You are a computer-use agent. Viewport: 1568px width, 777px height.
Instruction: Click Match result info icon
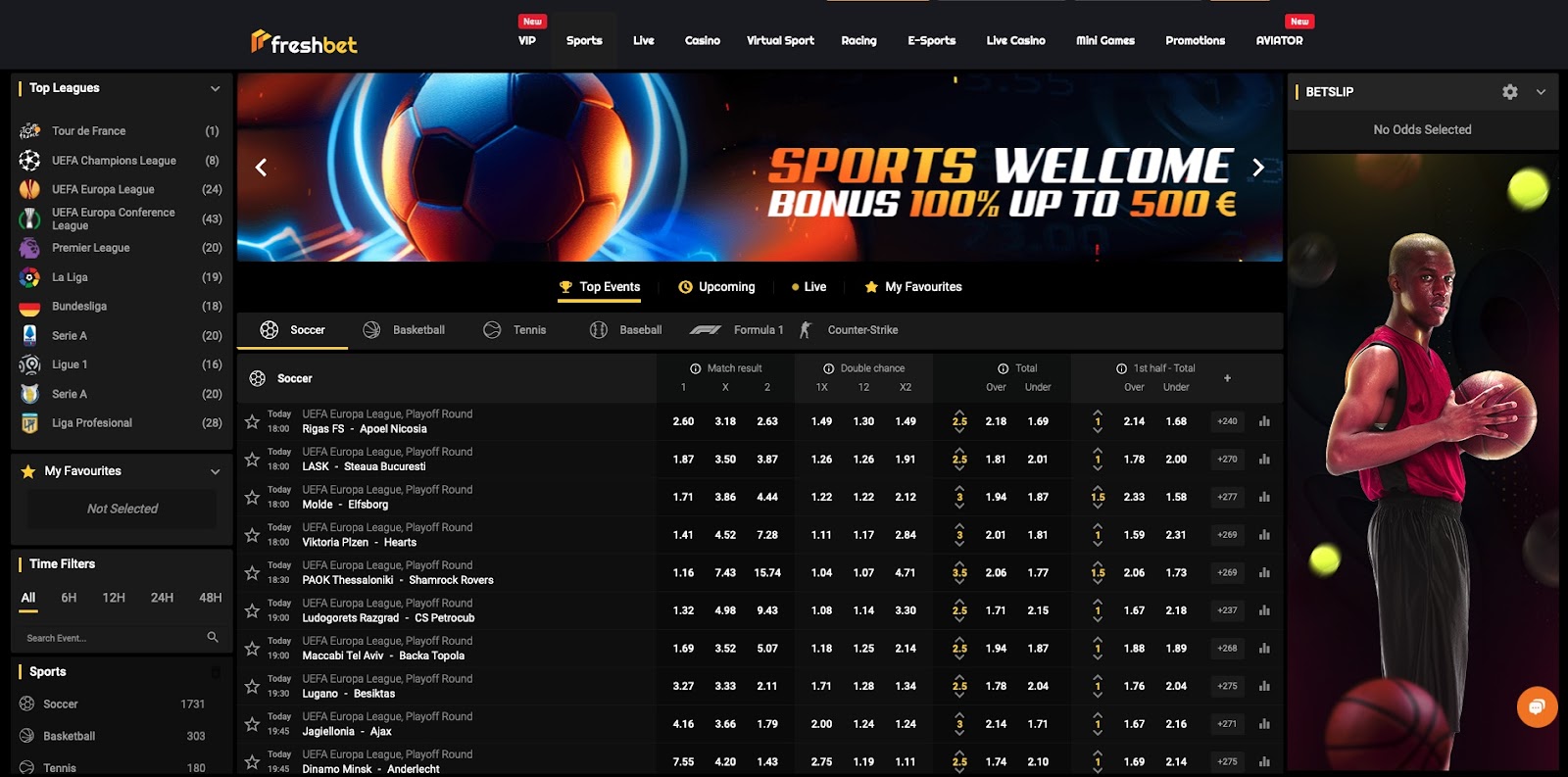tap(695, 368)
